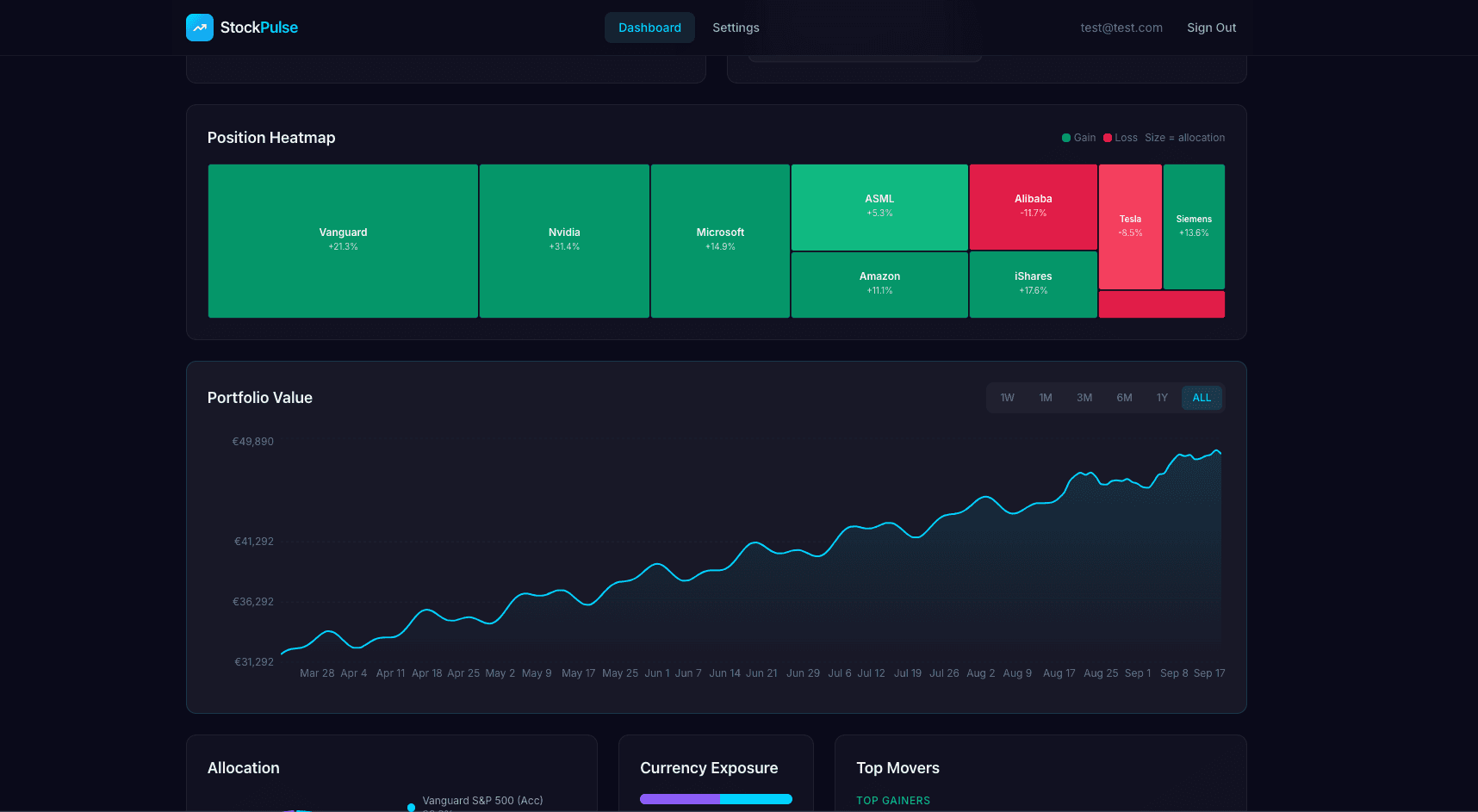
Task: Click the €49,890 axis label
Action: point(253,442)
